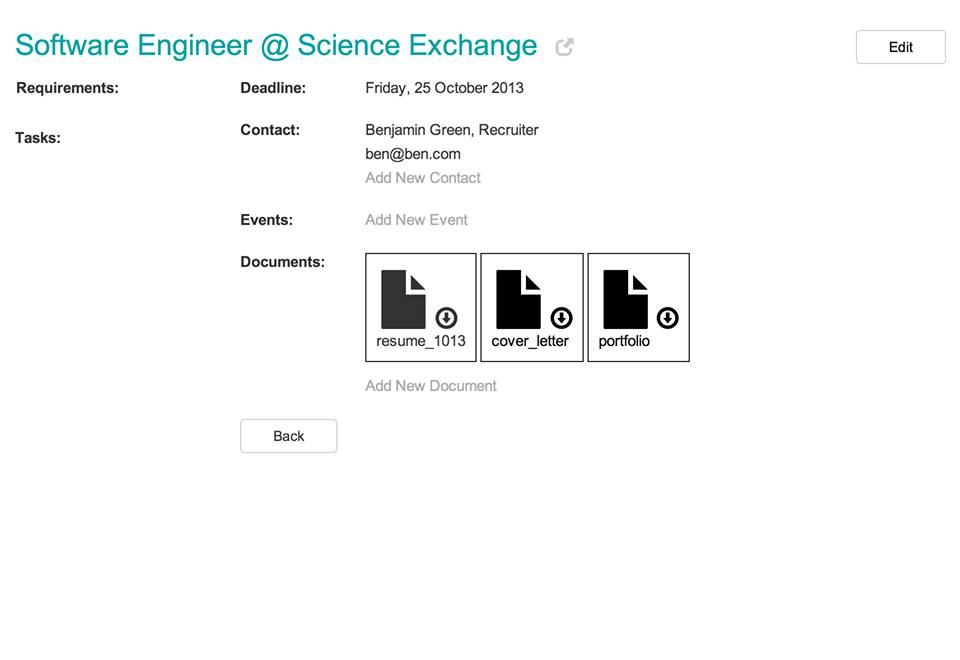Download the portfolio document
Screen dimensions: 960x660
667,318
